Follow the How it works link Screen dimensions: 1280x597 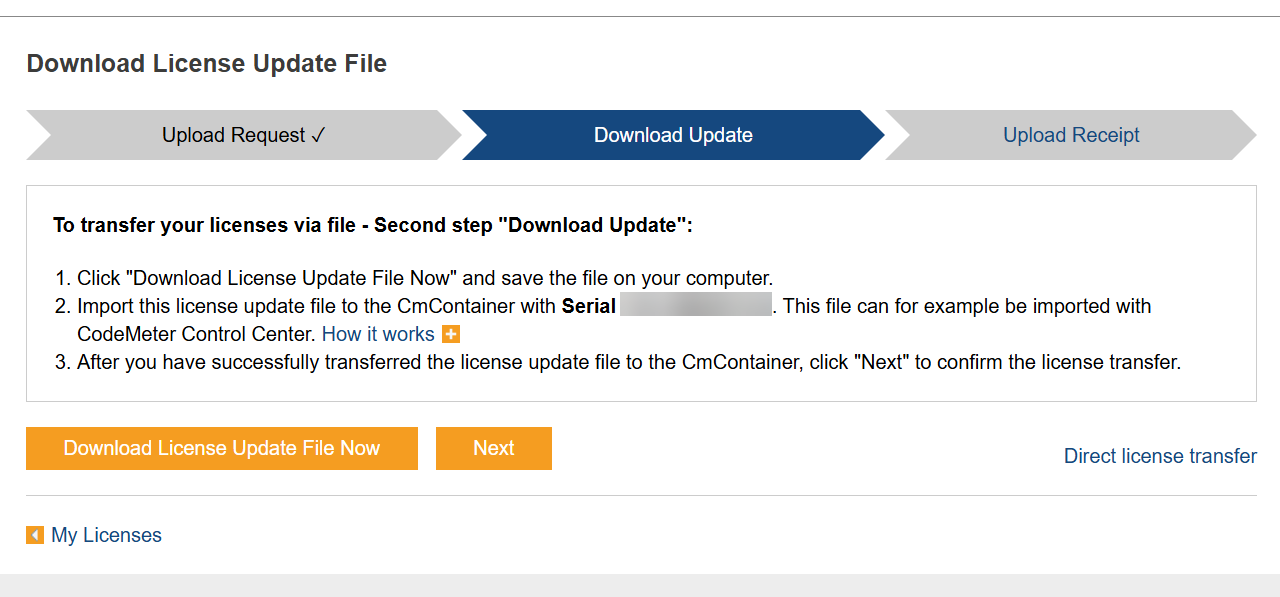378,334
